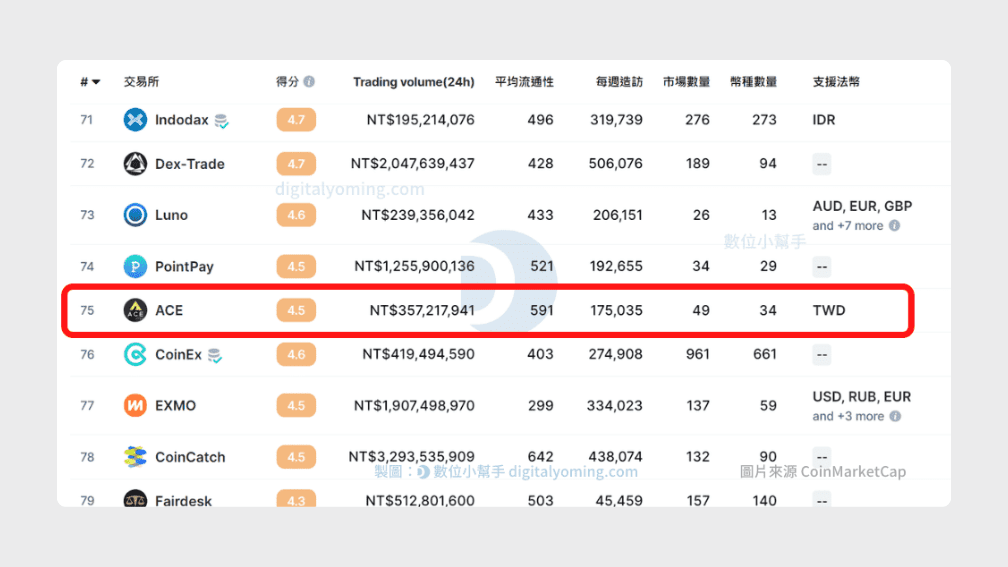1008x567 pixels.
Task: Click the 4.5 score badge for ACE
Action: (x=296, y=310)
